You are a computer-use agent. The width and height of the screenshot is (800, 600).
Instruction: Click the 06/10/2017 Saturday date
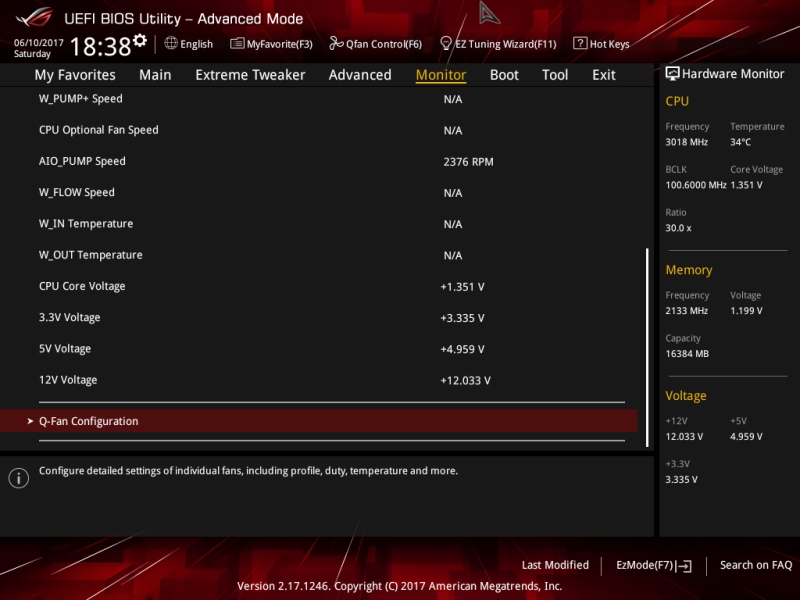point(38,48)
